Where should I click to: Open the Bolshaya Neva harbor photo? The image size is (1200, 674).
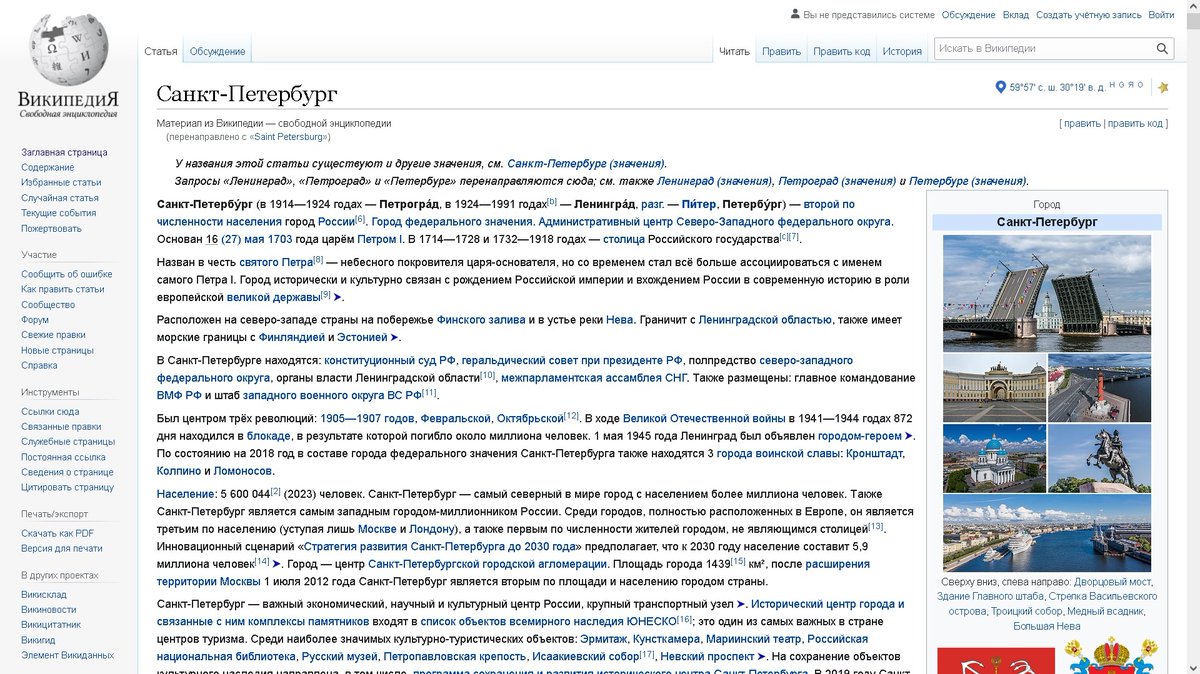[1047, 533]
